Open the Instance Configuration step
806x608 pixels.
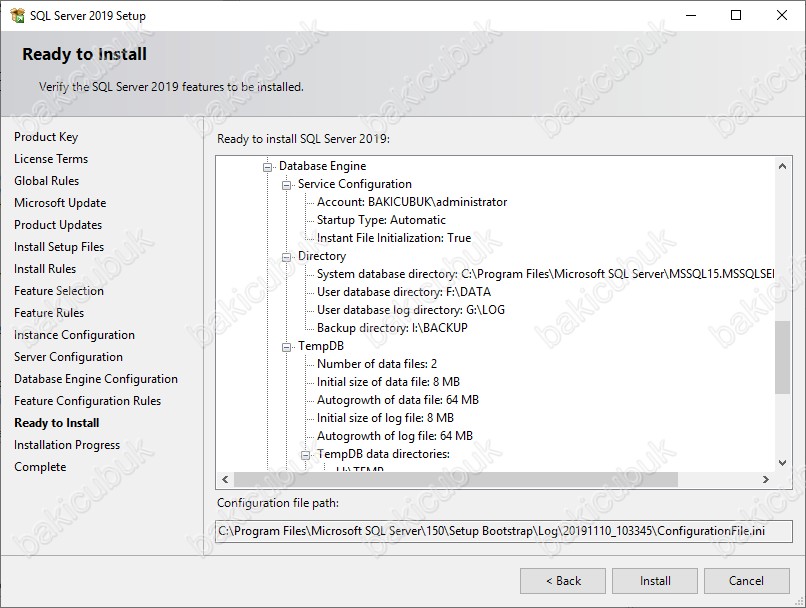[75, 335]
